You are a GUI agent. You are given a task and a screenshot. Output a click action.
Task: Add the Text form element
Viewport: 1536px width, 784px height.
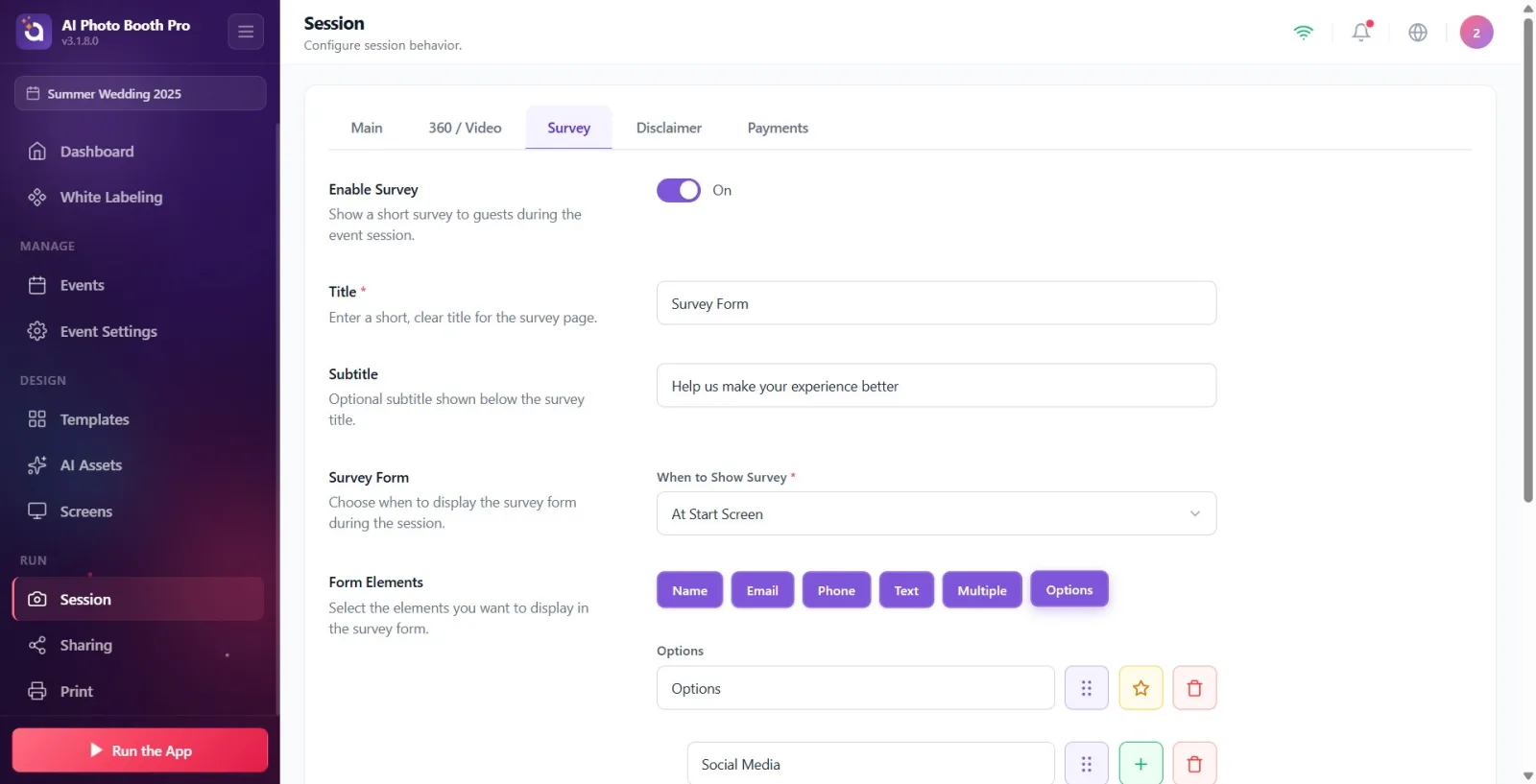click(906, 590)
